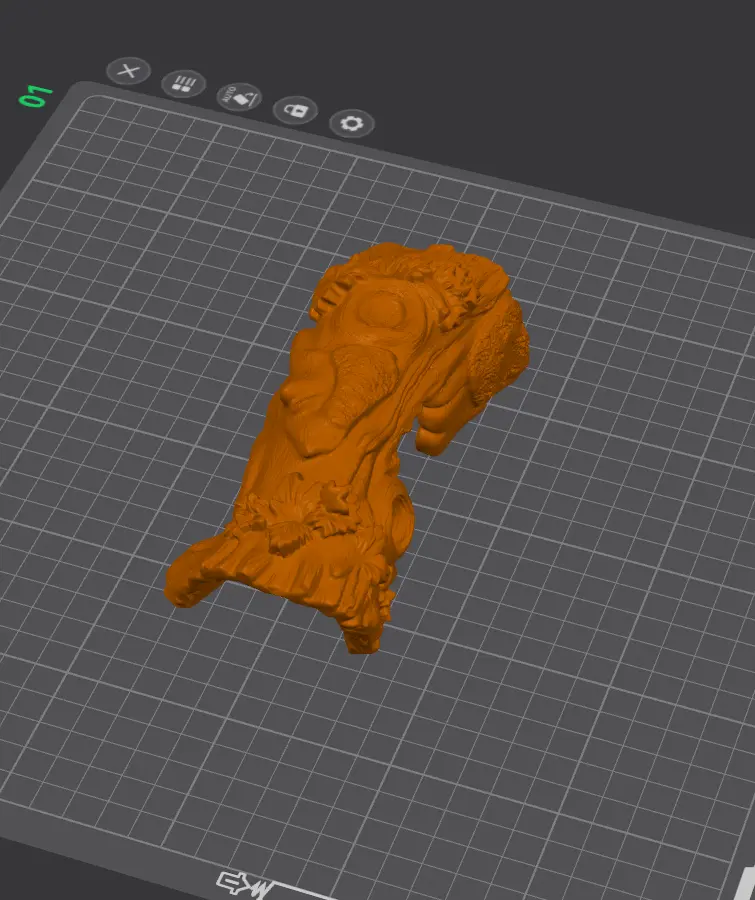Select the green plate number 01
The height and width of the screenshot is (900, 755).
pos(36,96)
